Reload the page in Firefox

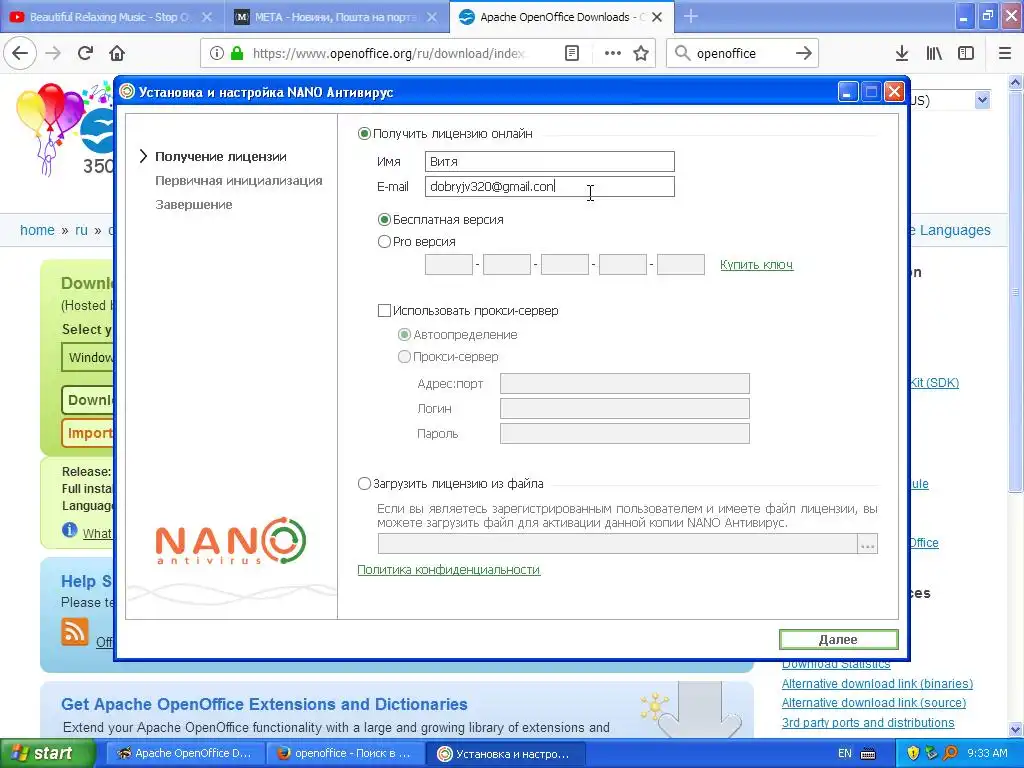pos(85,53)
